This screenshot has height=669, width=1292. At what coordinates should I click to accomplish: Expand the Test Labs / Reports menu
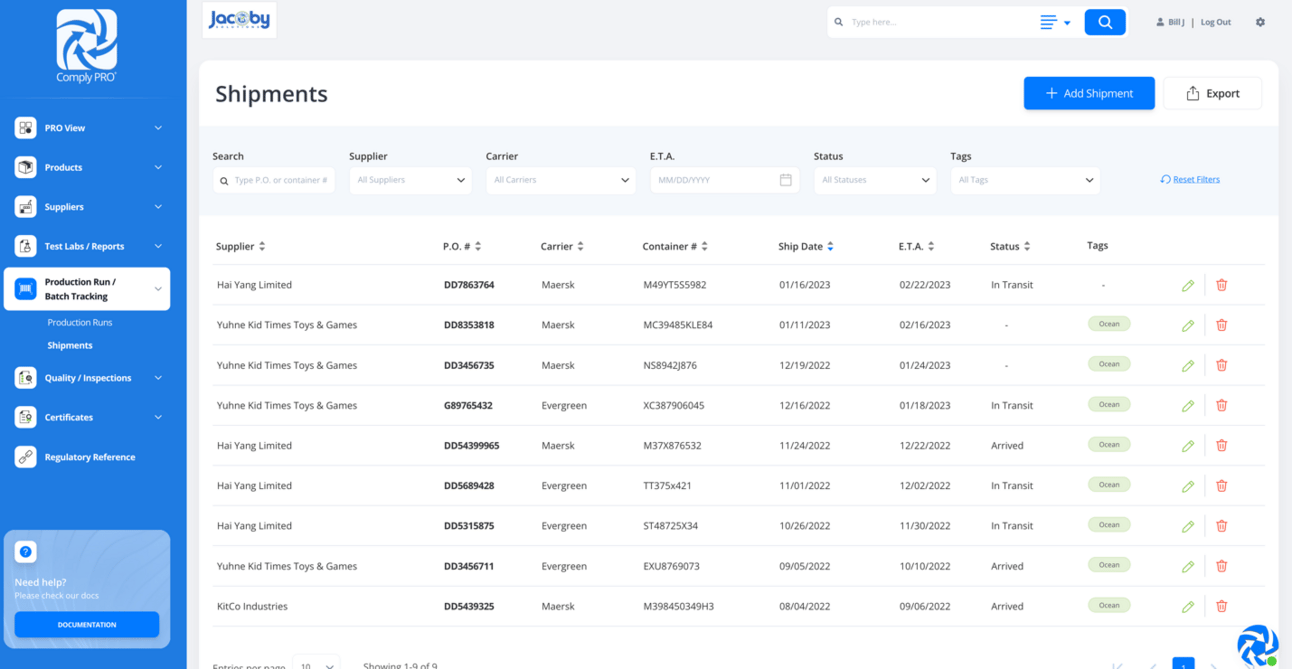click(87, 246)
